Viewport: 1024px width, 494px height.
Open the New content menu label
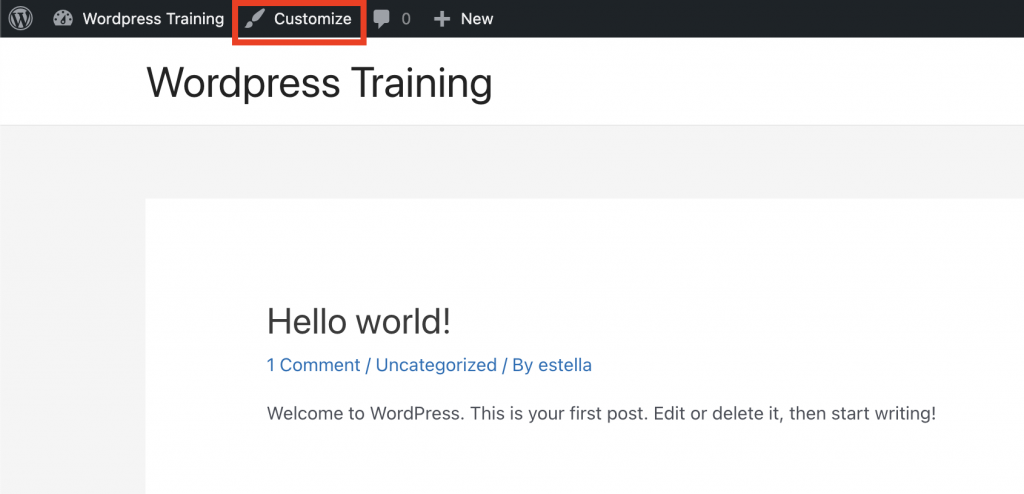[x=477, y=19]
